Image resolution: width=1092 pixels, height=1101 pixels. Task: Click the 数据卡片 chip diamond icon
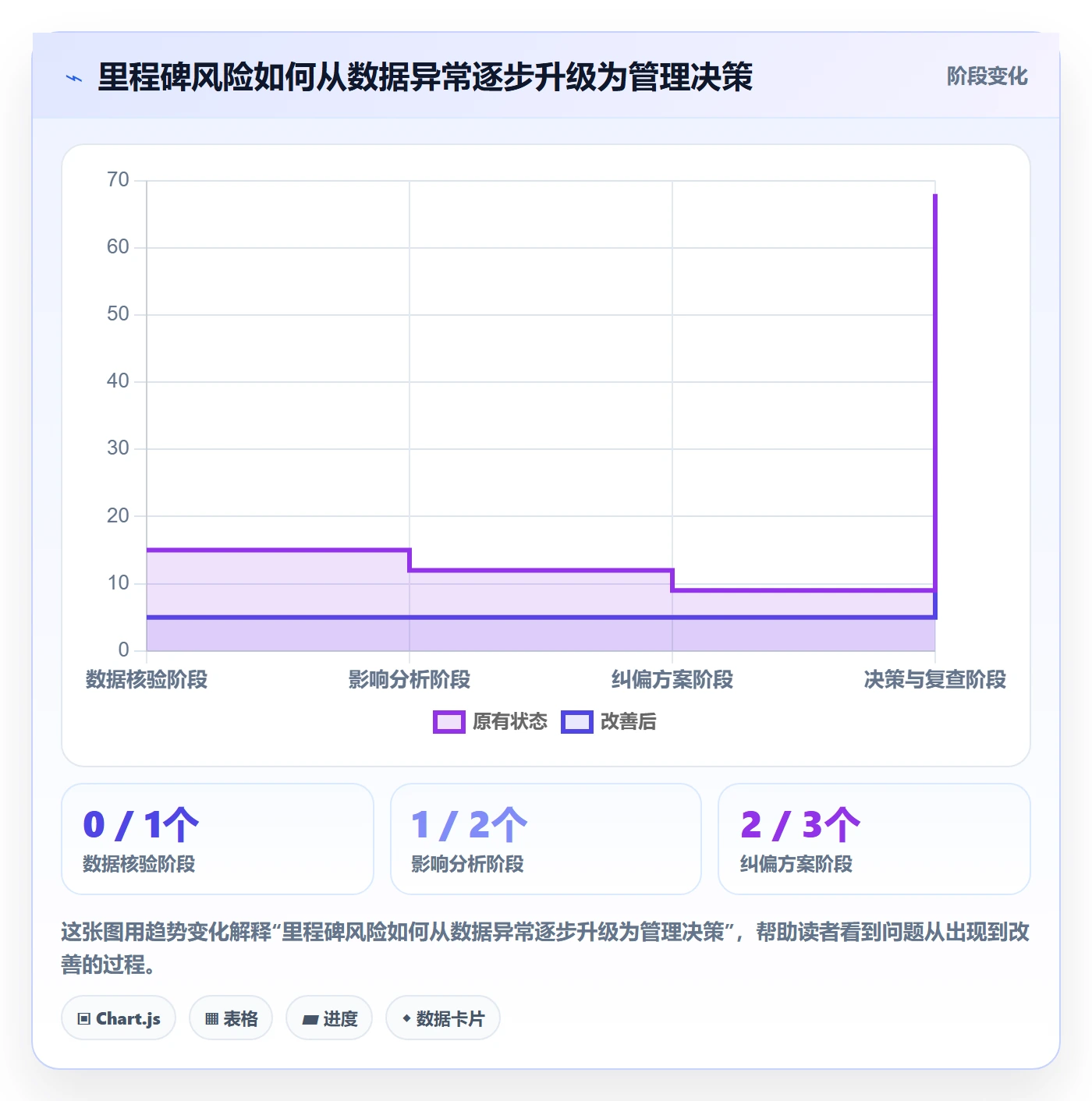[x=406, y=1018]
